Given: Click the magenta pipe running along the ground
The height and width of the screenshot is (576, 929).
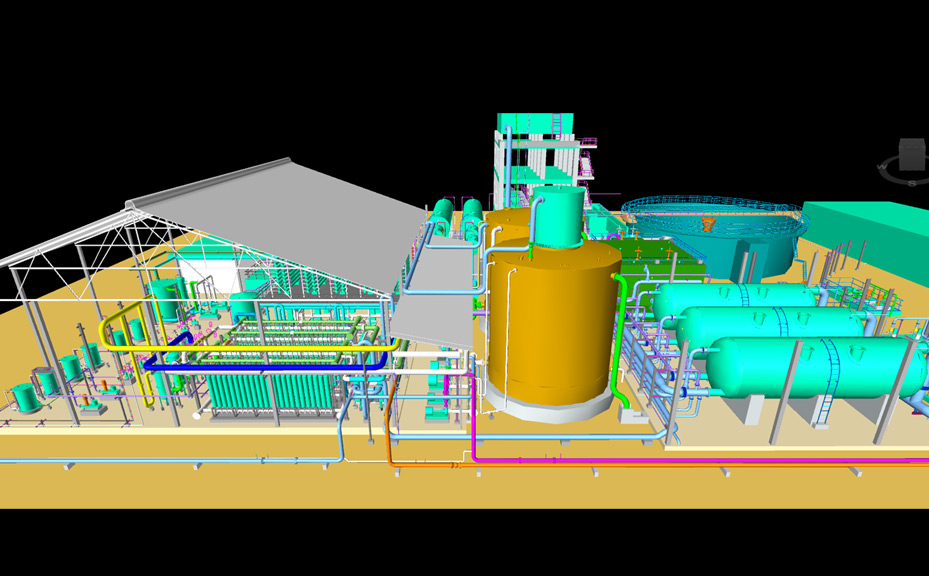Looking at the screenshot, I should [700, 462].
